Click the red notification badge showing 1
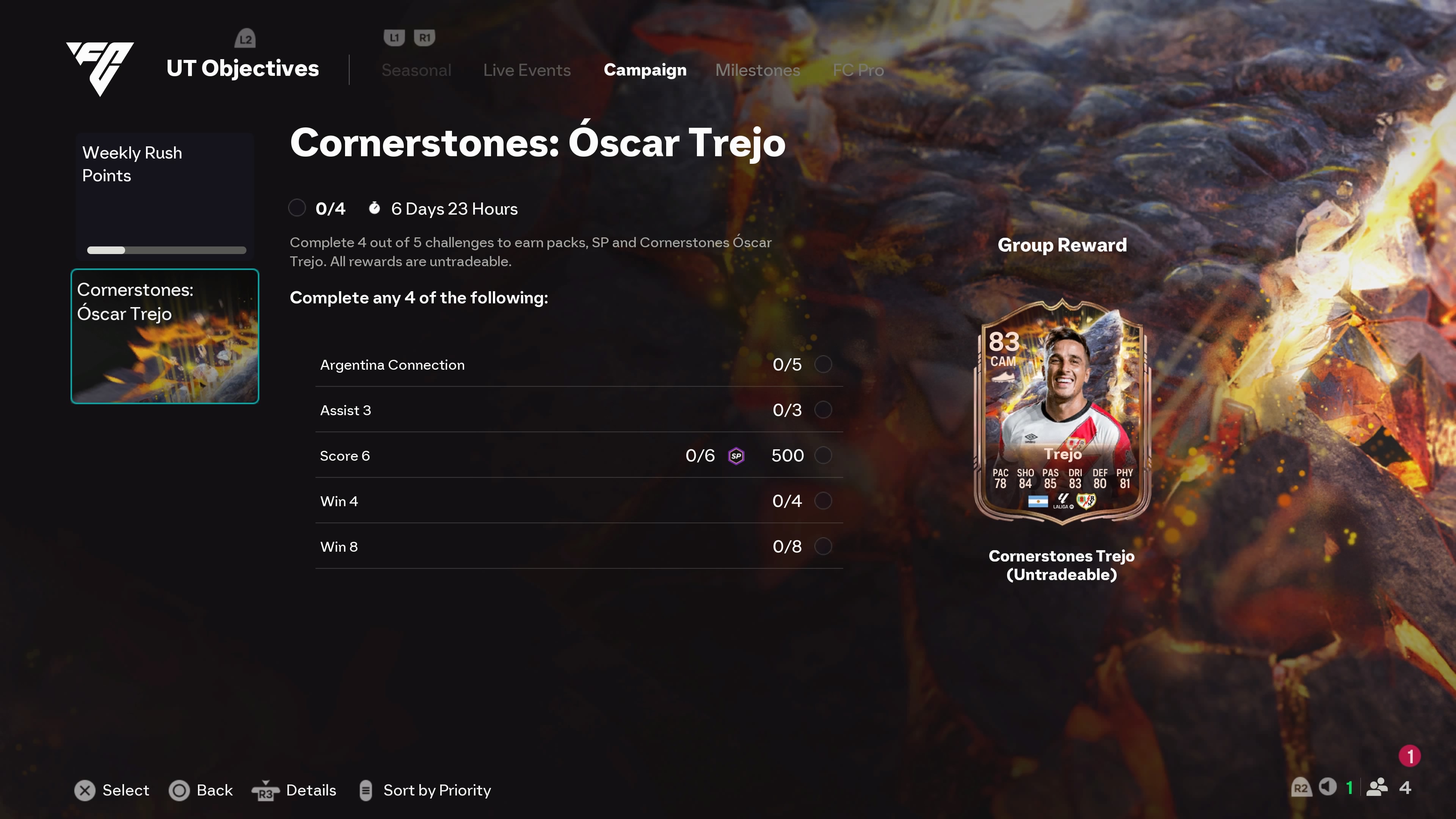The width and height of the screenshot is (1456, 819). [x=1410, y=756]
